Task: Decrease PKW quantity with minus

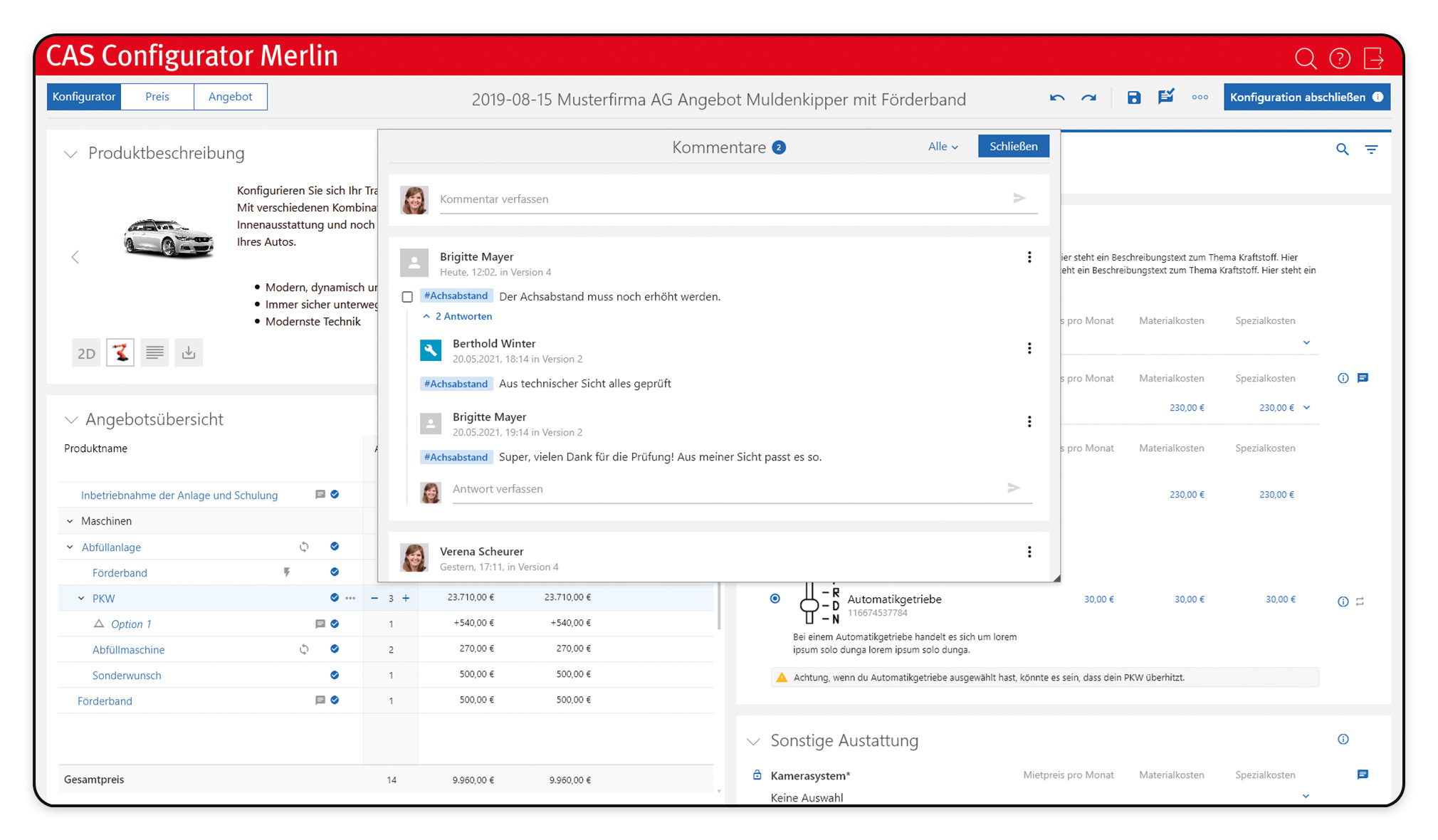Action: point(374,598)
